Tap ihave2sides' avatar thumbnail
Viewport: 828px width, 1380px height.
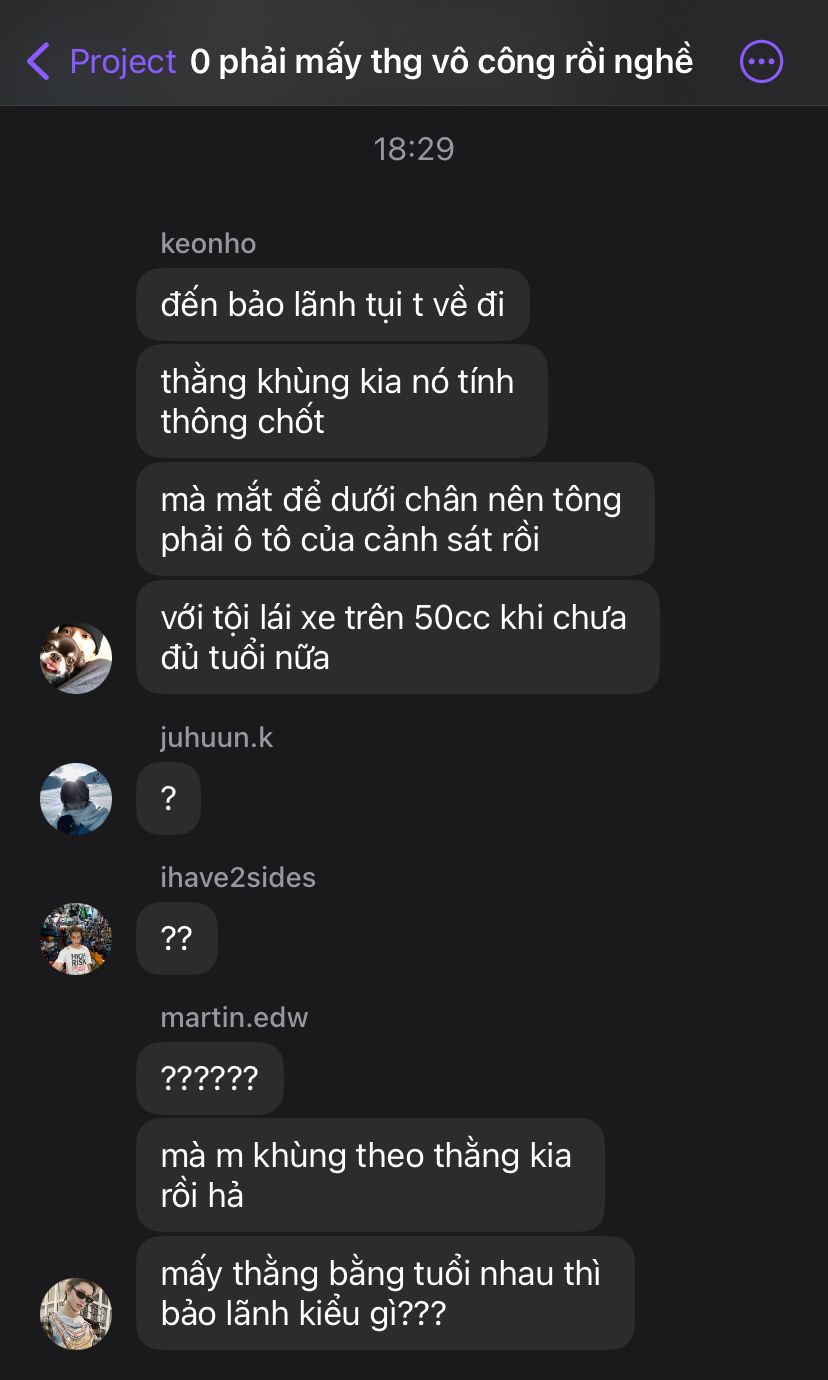76,938
